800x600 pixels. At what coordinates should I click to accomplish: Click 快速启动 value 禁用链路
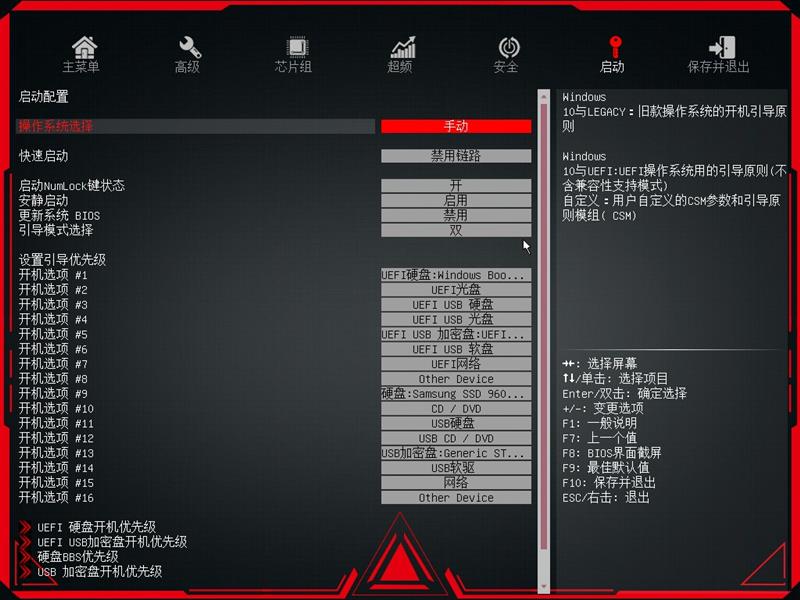pos(456,156)
